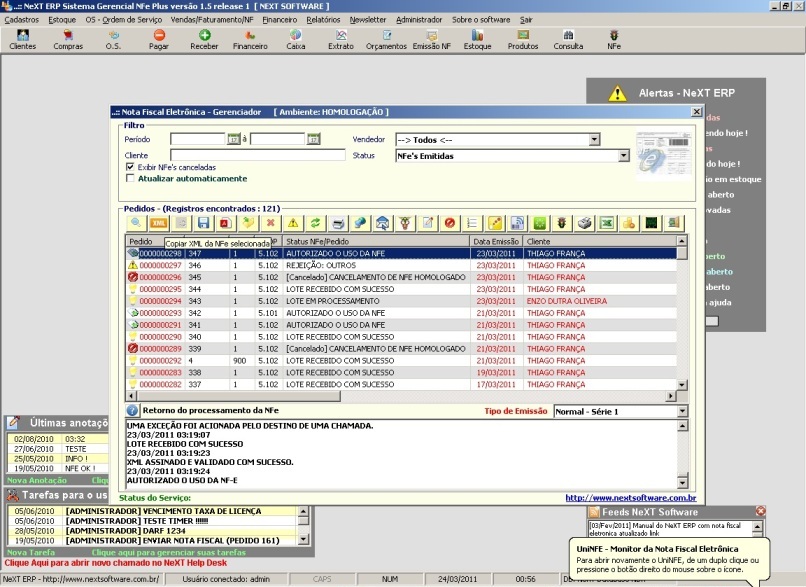Click the red PDF document icon
The height and width of the screenshot is (587, 806).
[x=225, y=223]
